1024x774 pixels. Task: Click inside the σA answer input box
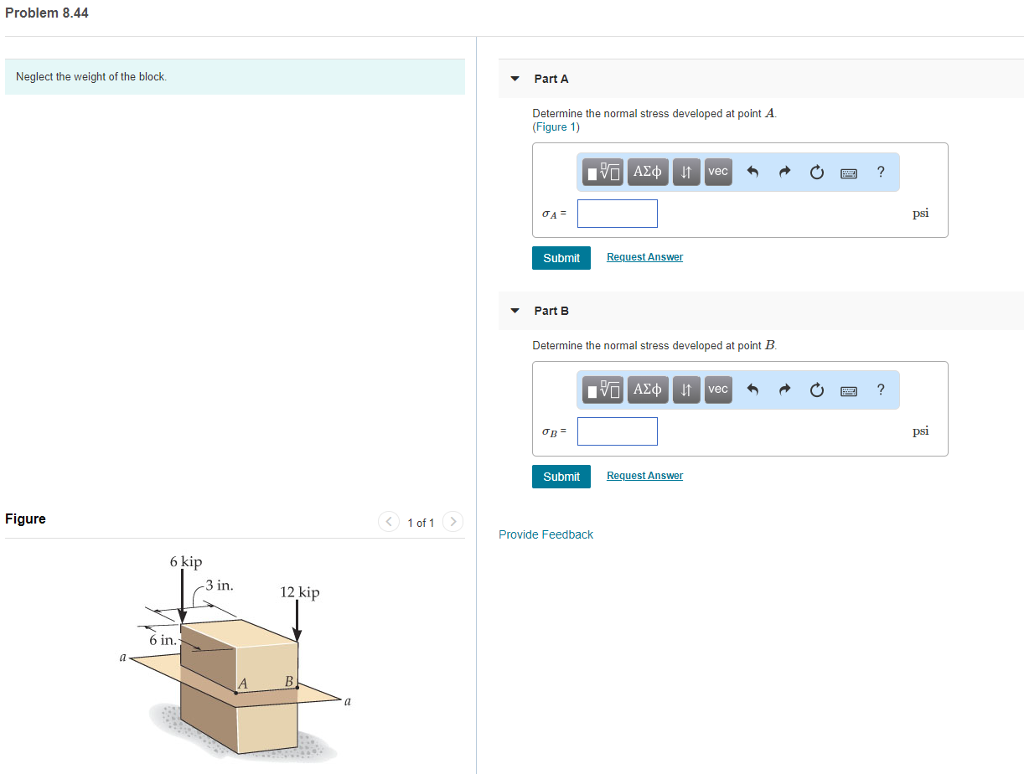click(617, 213)
